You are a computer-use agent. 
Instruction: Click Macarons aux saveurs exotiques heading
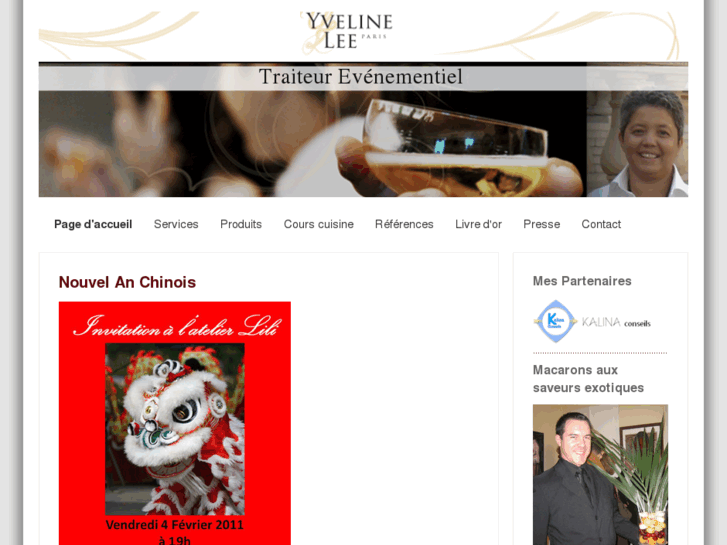[x=588, y=379]
